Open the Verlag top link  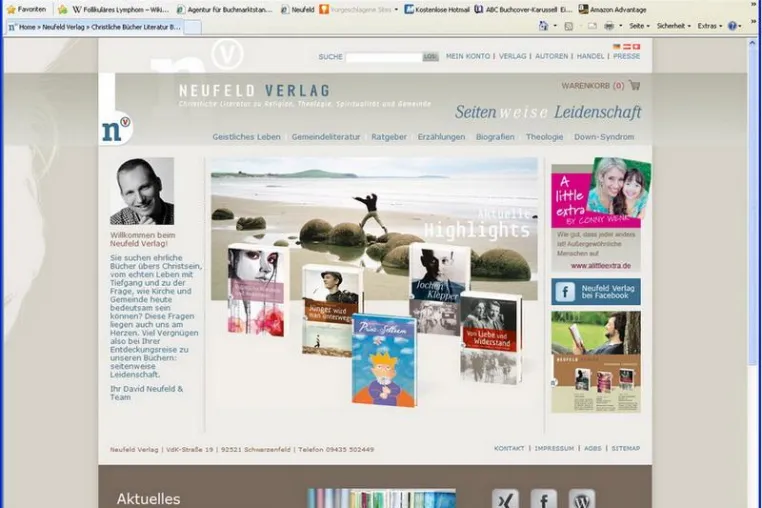513,56
